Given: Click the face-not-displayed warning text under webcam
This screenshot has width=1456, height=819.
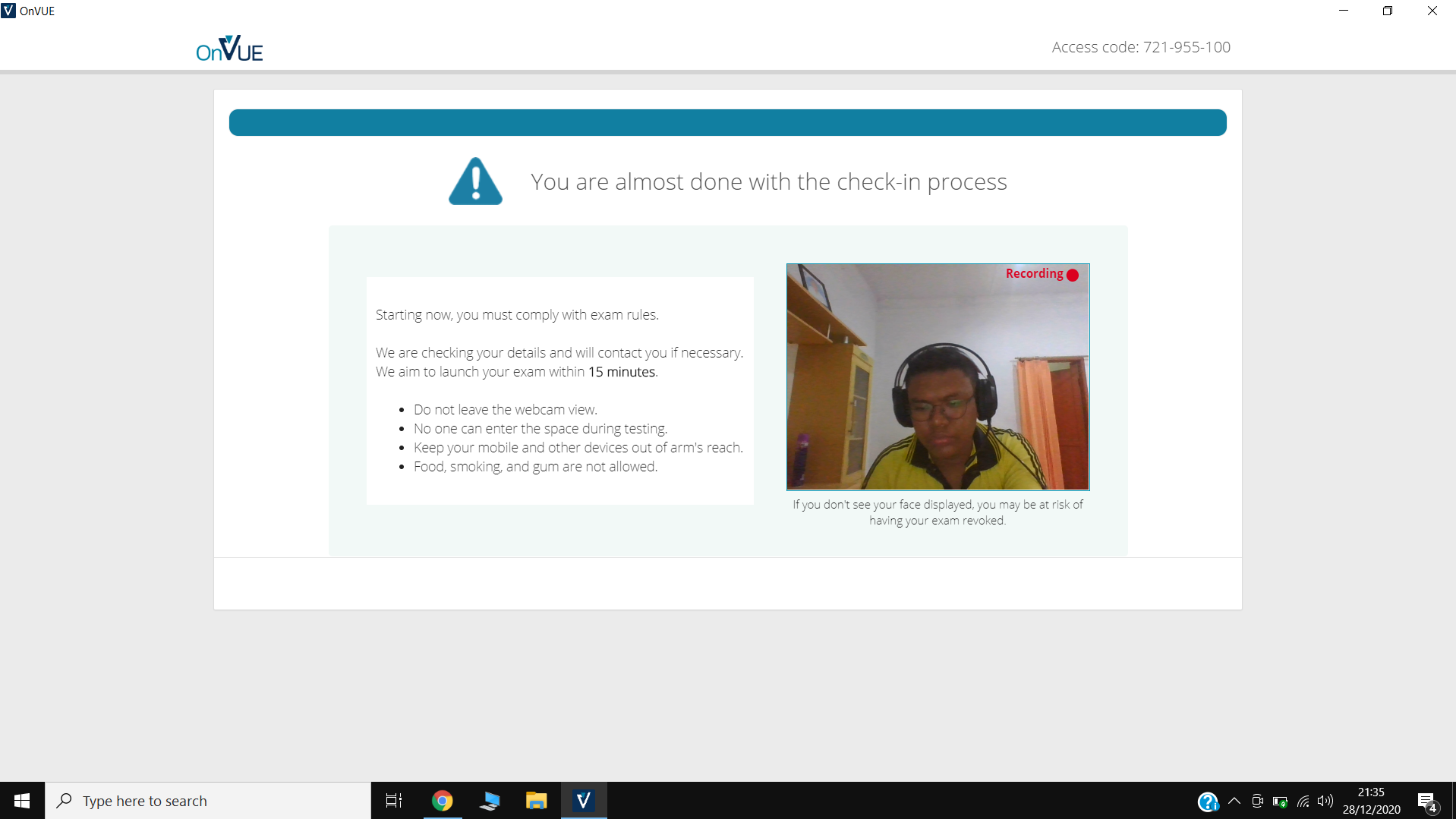Looking at the screenshot, I should click(x=938, y=512).
